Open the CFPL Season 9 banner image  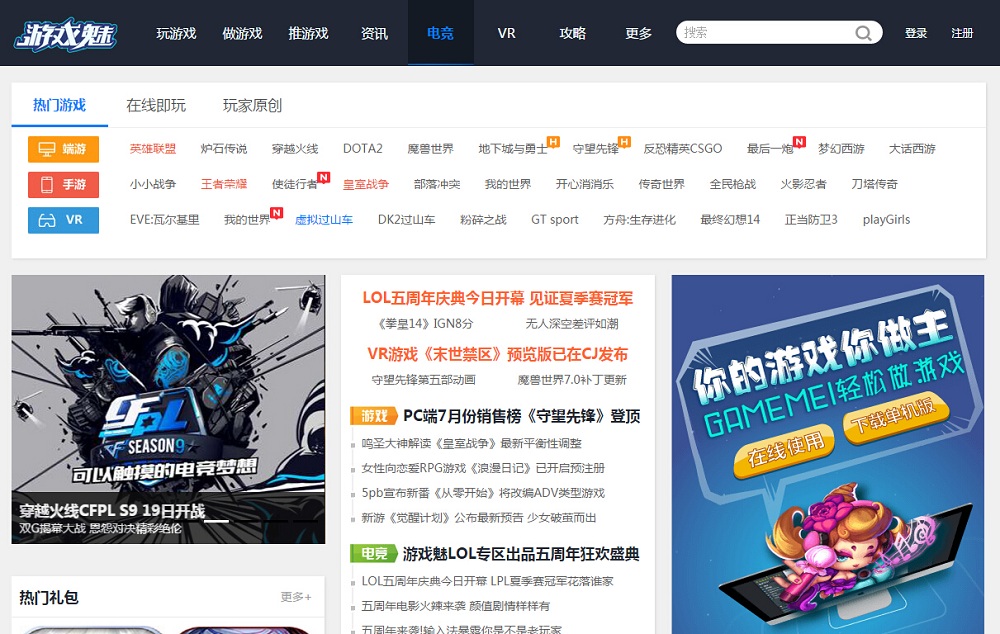click(x=168, y=409)
